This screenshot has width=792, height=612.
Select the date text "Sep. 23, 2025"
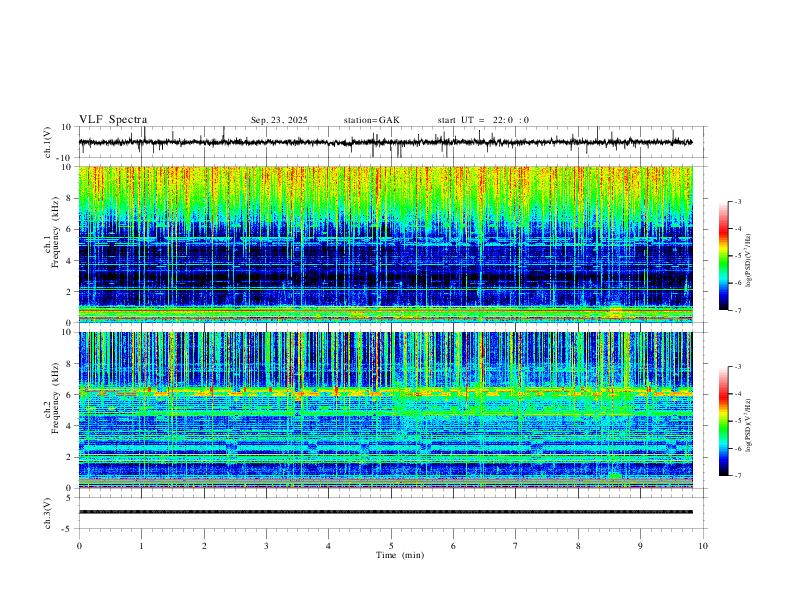(279, 120)
